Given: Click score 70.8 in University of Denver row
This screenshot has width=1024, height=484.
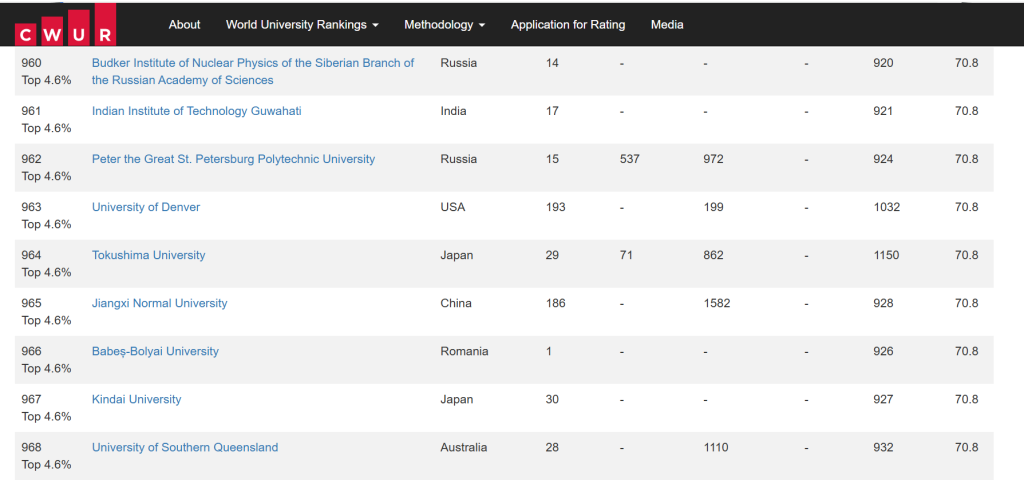Looking at the screenshot, I should [x=967, y=207].
